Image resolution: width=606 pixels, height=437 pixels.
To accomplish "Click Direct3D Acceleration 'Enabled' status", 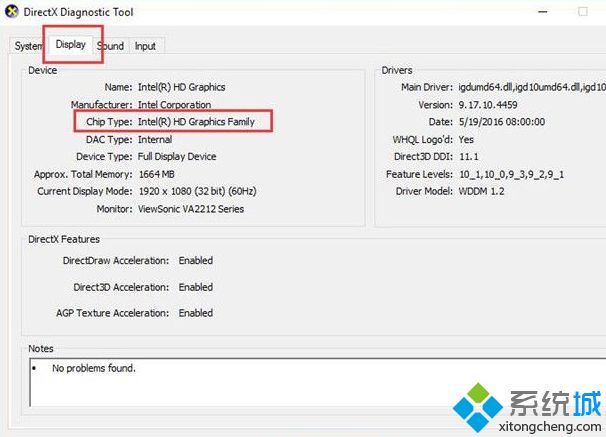I will (x=196, y=287).
